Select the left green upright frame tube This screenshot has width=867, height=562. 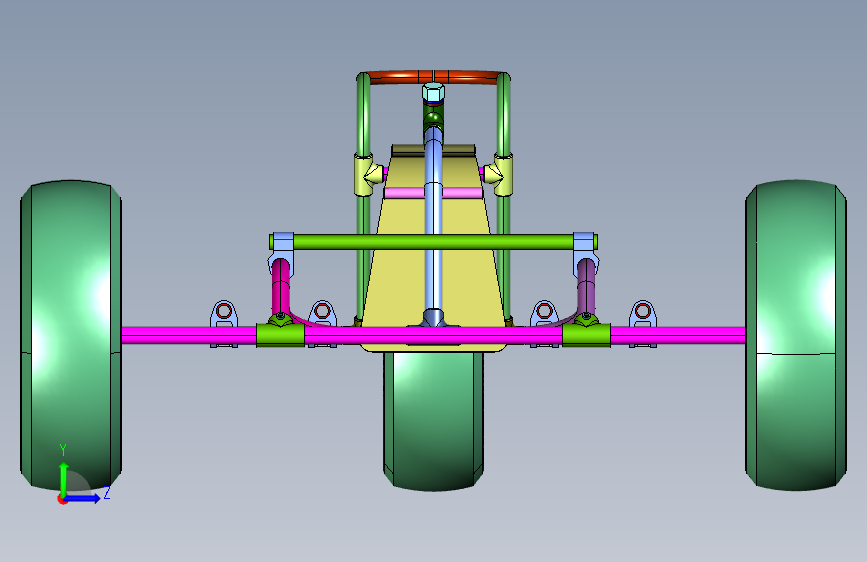tap(363, 114)
